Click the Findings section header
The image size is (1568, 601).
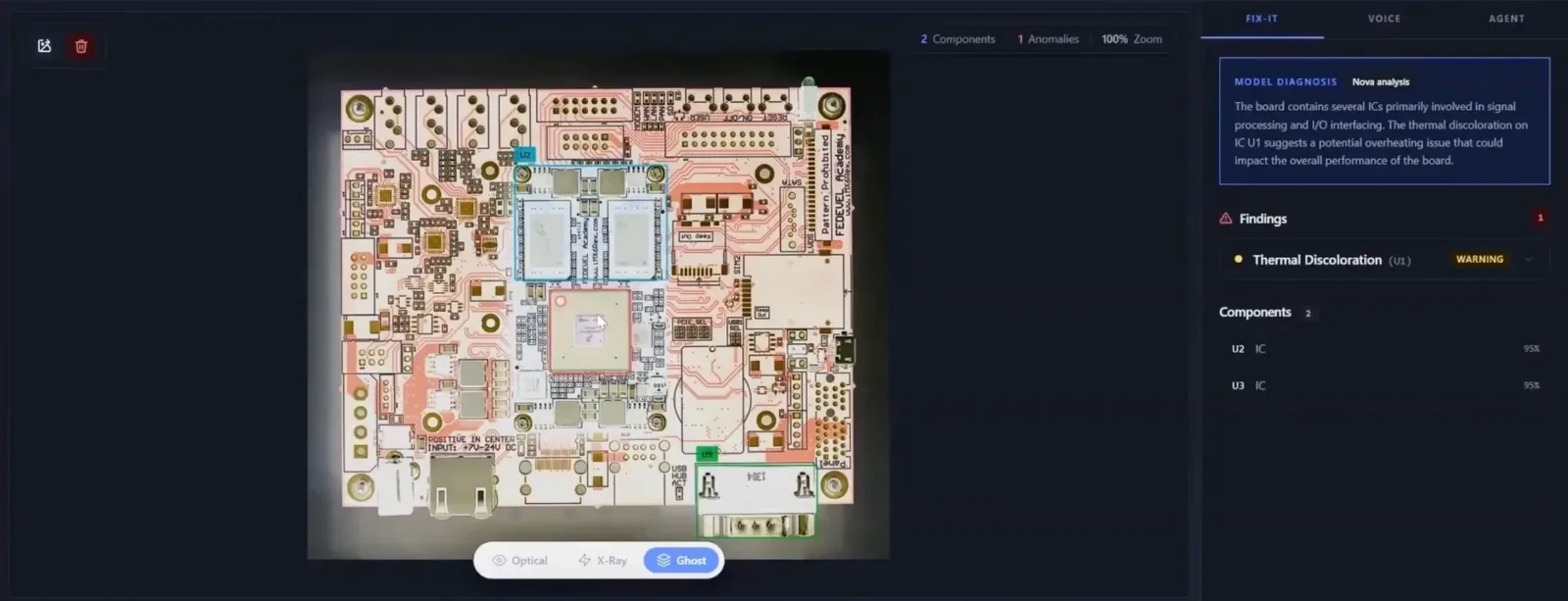pos(1262,219)
